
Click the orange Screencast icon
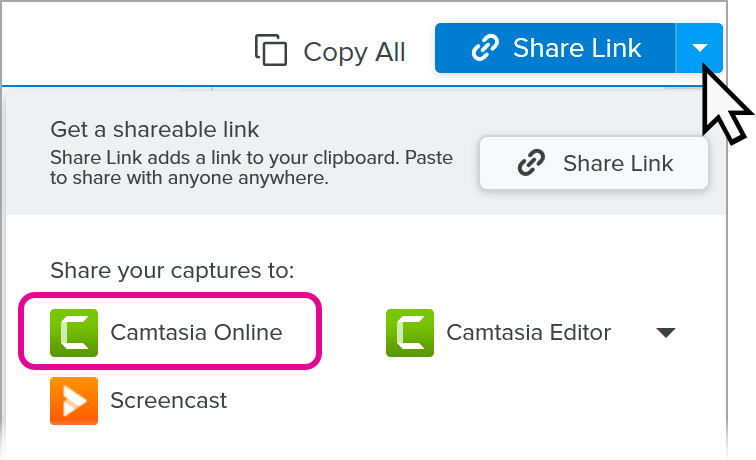point(74,401)
